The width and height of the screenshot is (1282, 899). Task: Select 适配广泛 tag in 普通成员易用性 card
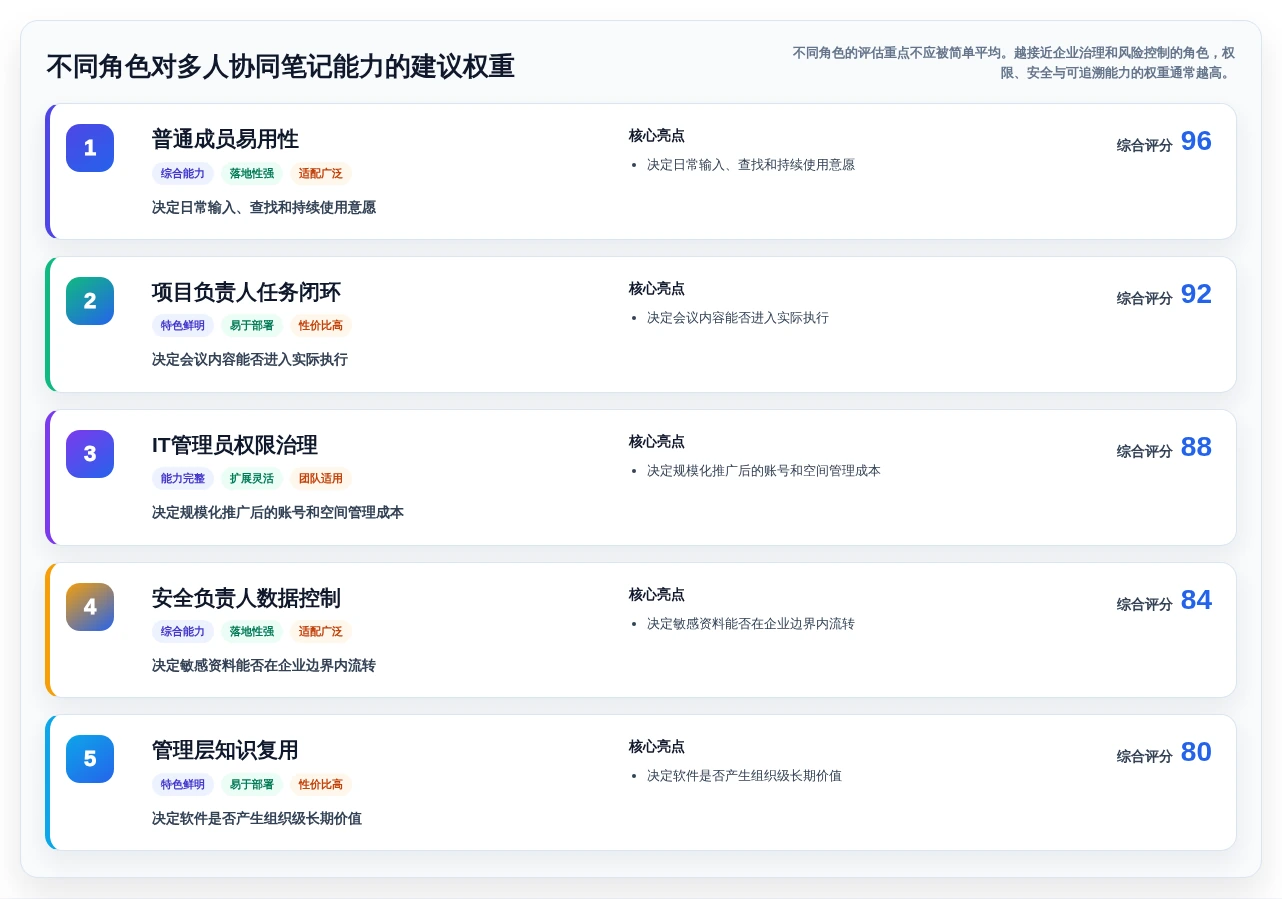(321, 173)
